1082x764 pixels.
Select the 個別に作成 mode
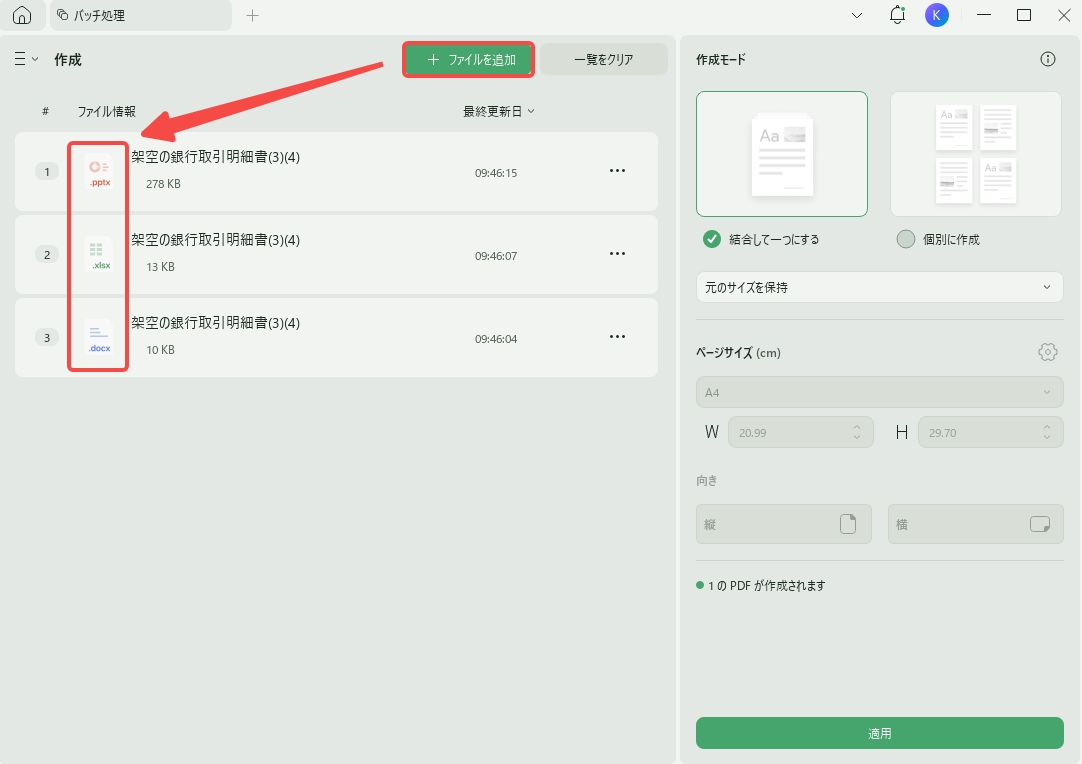905,239
